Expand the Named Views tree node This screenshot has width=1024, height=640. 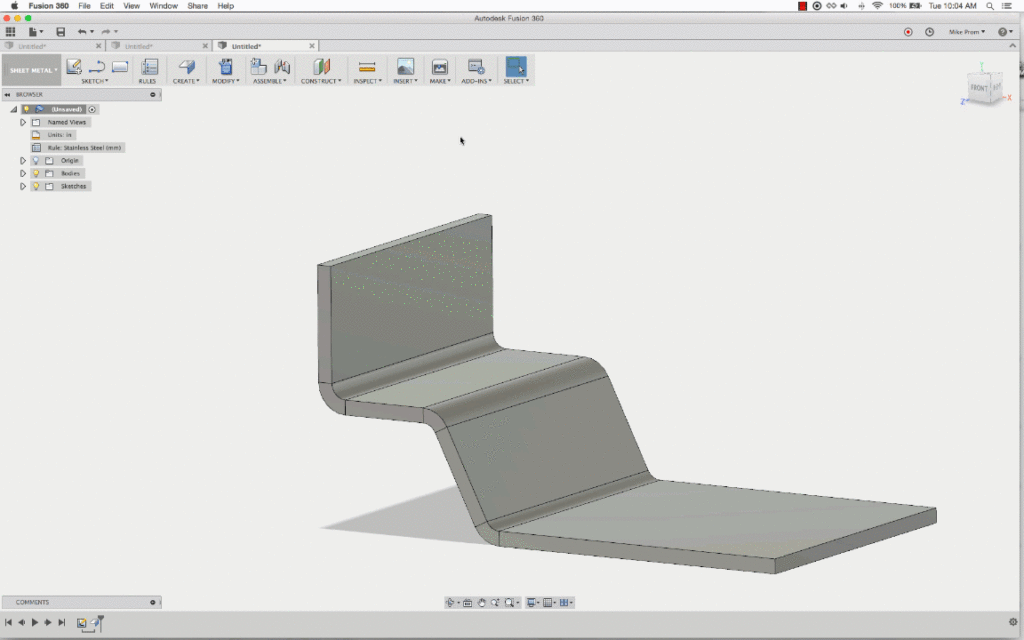coord(23,122)
